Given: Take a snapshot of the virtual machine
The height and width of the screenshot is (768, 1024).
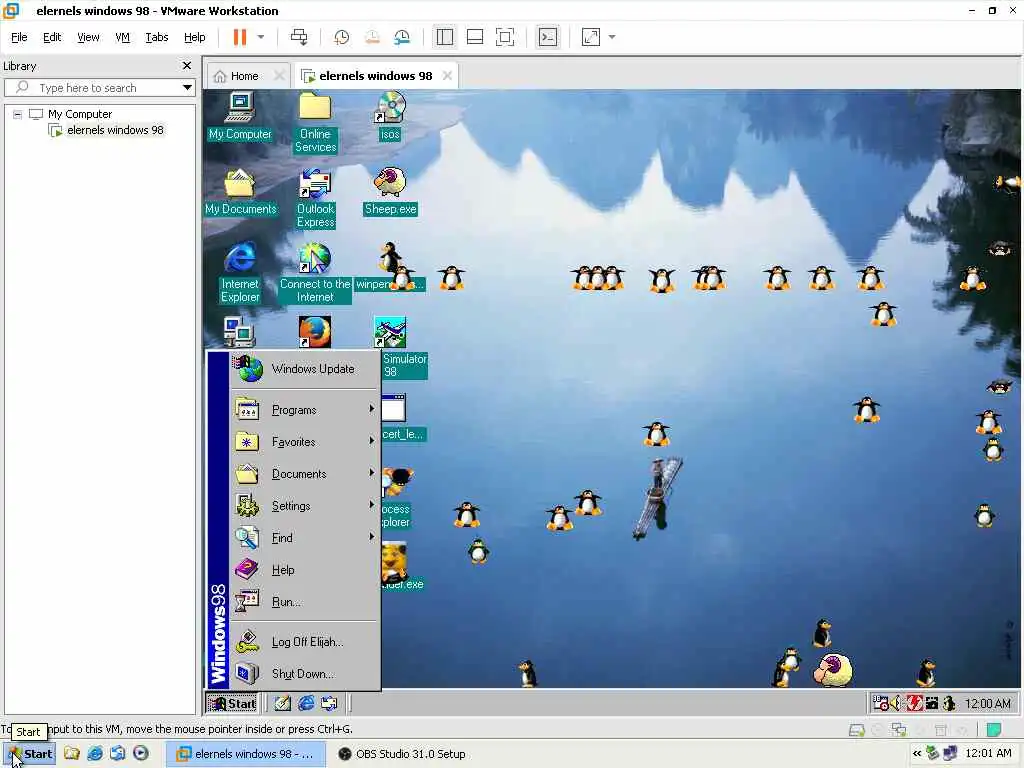Looking at the screenshot, I should coord(341,37).
